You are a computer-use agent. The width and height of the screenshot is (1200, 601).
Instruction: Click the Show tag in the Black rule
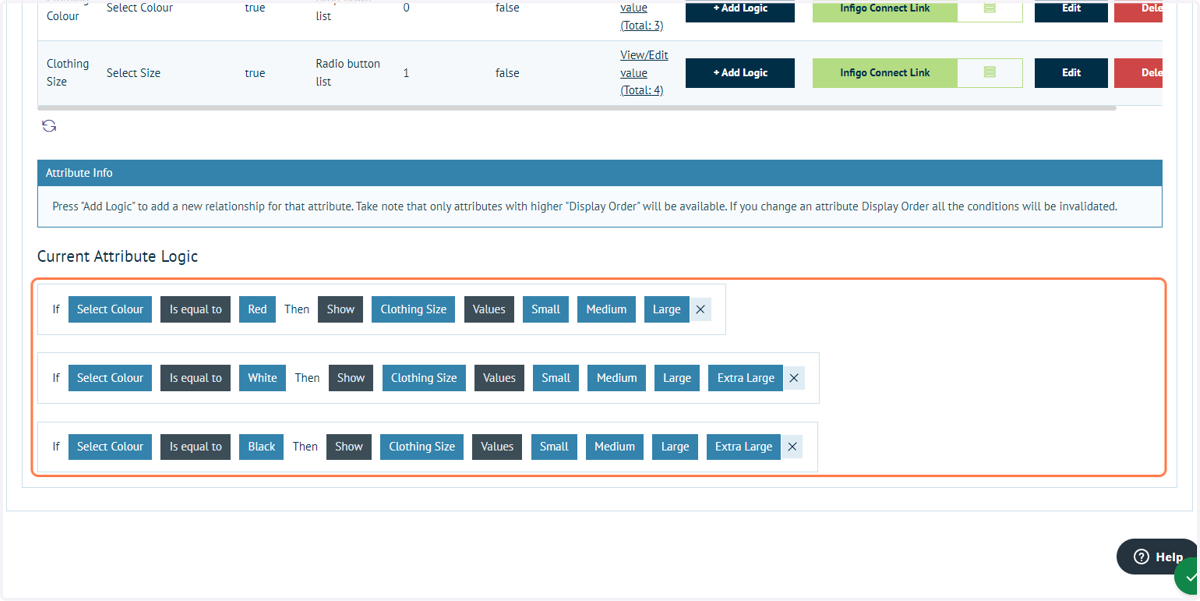point(349,447)
